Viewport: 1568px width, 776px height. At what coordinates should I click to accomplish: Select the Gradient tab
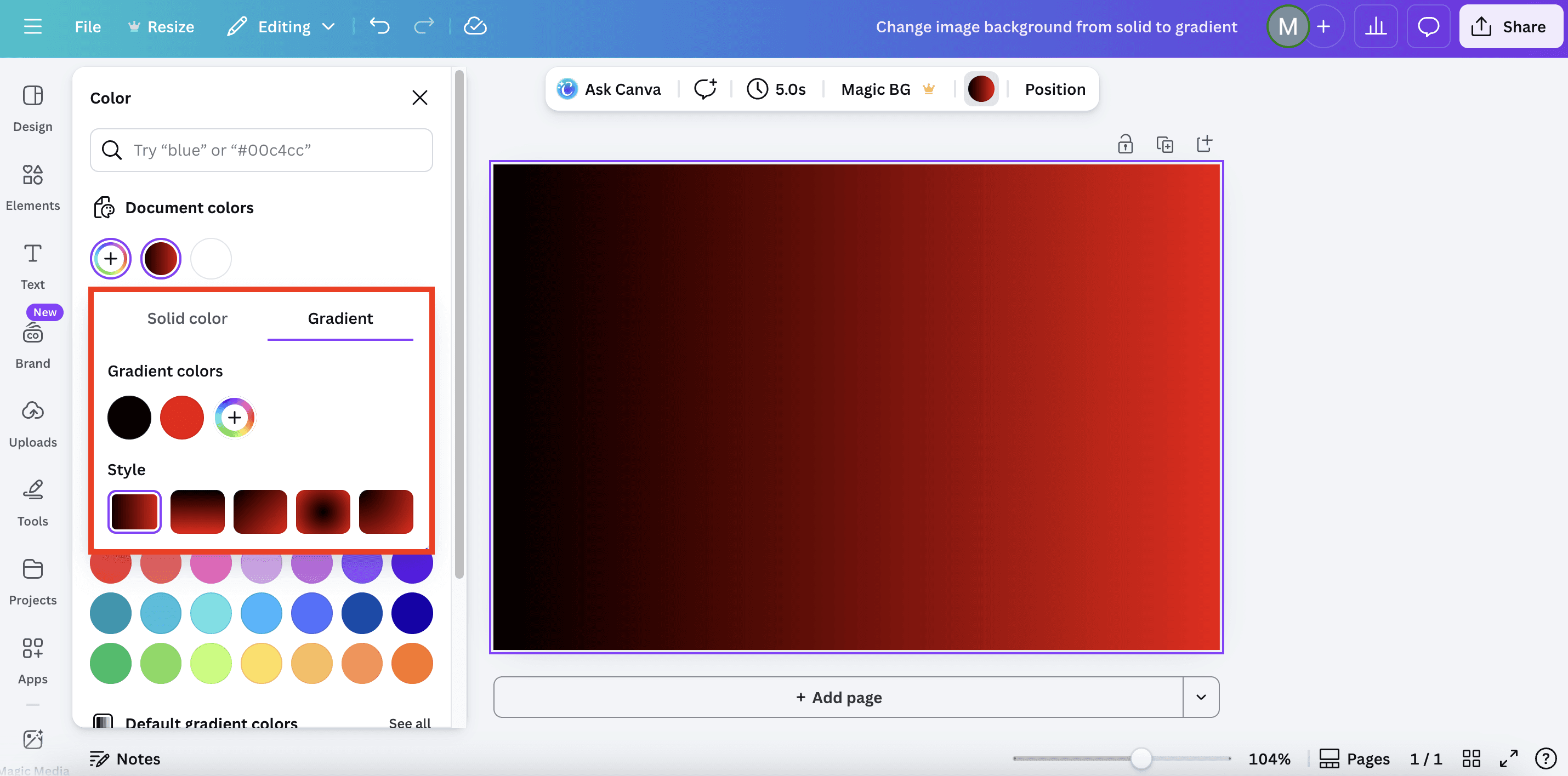click(x=340, y=318)
